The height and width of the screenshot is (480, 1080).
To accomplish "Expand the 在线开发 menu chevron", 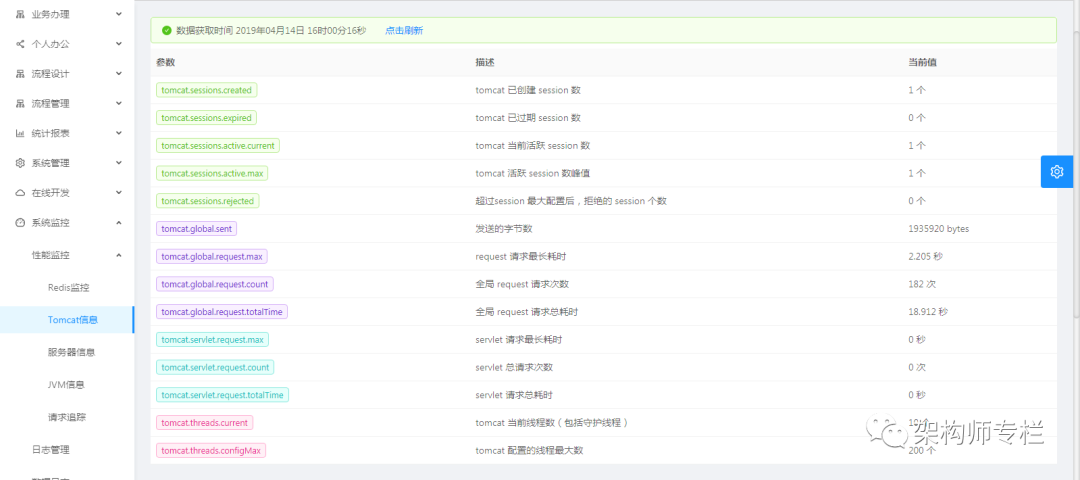I will click(118, 193).
